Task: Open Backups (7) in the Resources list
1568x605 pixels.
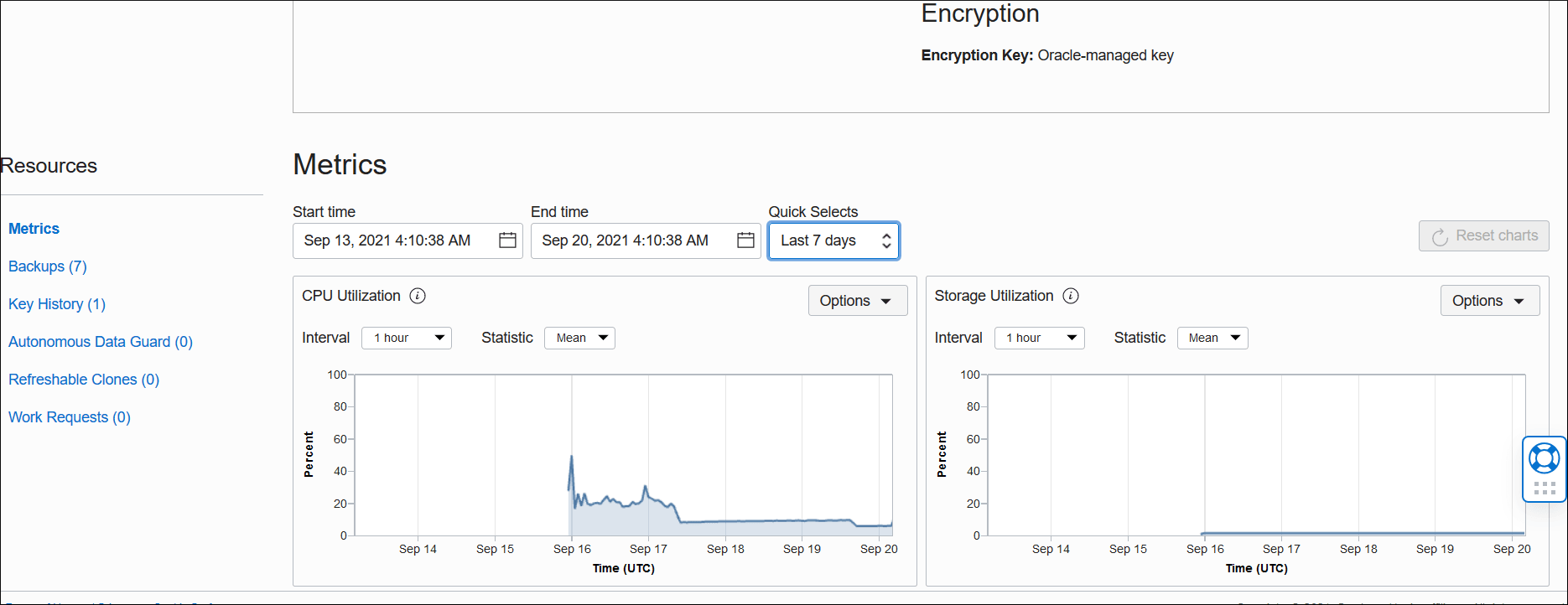Action: 48,266
